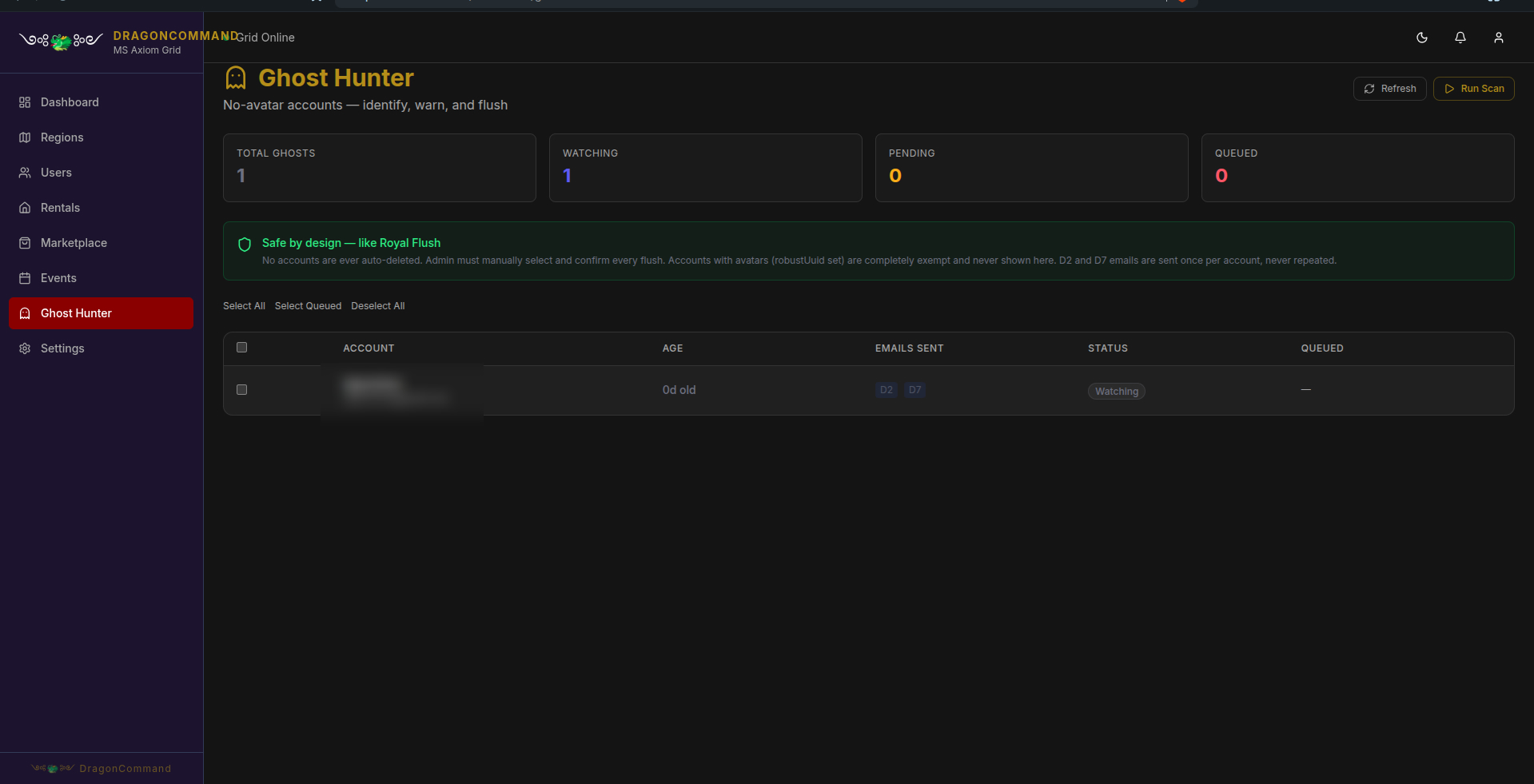1534x784 pixels.
Task: Toggle dark mode moon icon
Action: tap(1422, 38)
